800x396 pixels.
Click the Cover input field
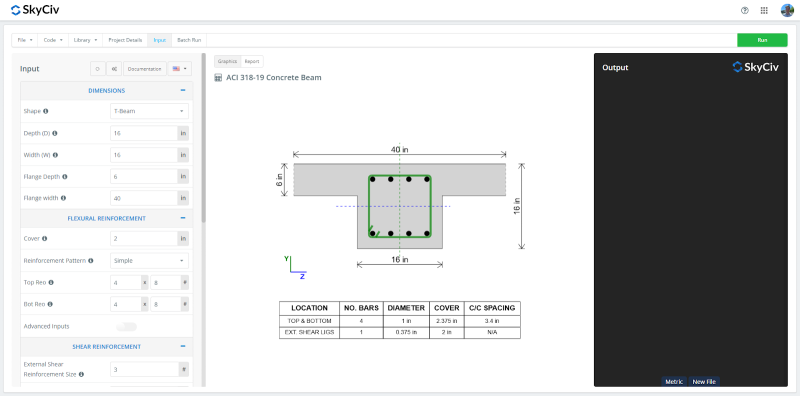(x=144, y=238)
